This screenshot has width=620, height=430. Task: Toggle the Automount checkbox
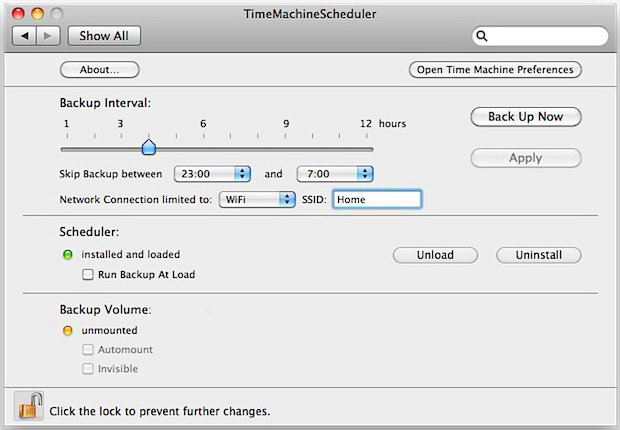88,350
